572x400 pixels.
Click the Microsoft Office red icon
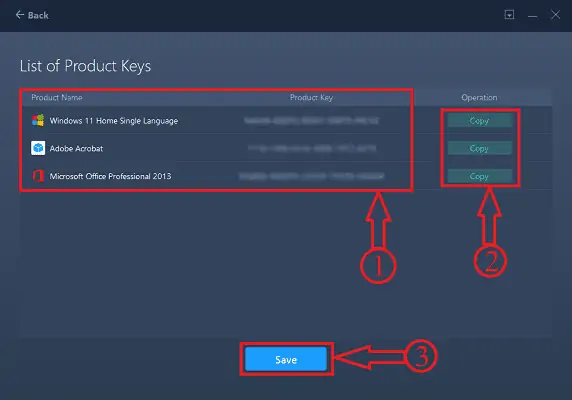click(38, 176)
